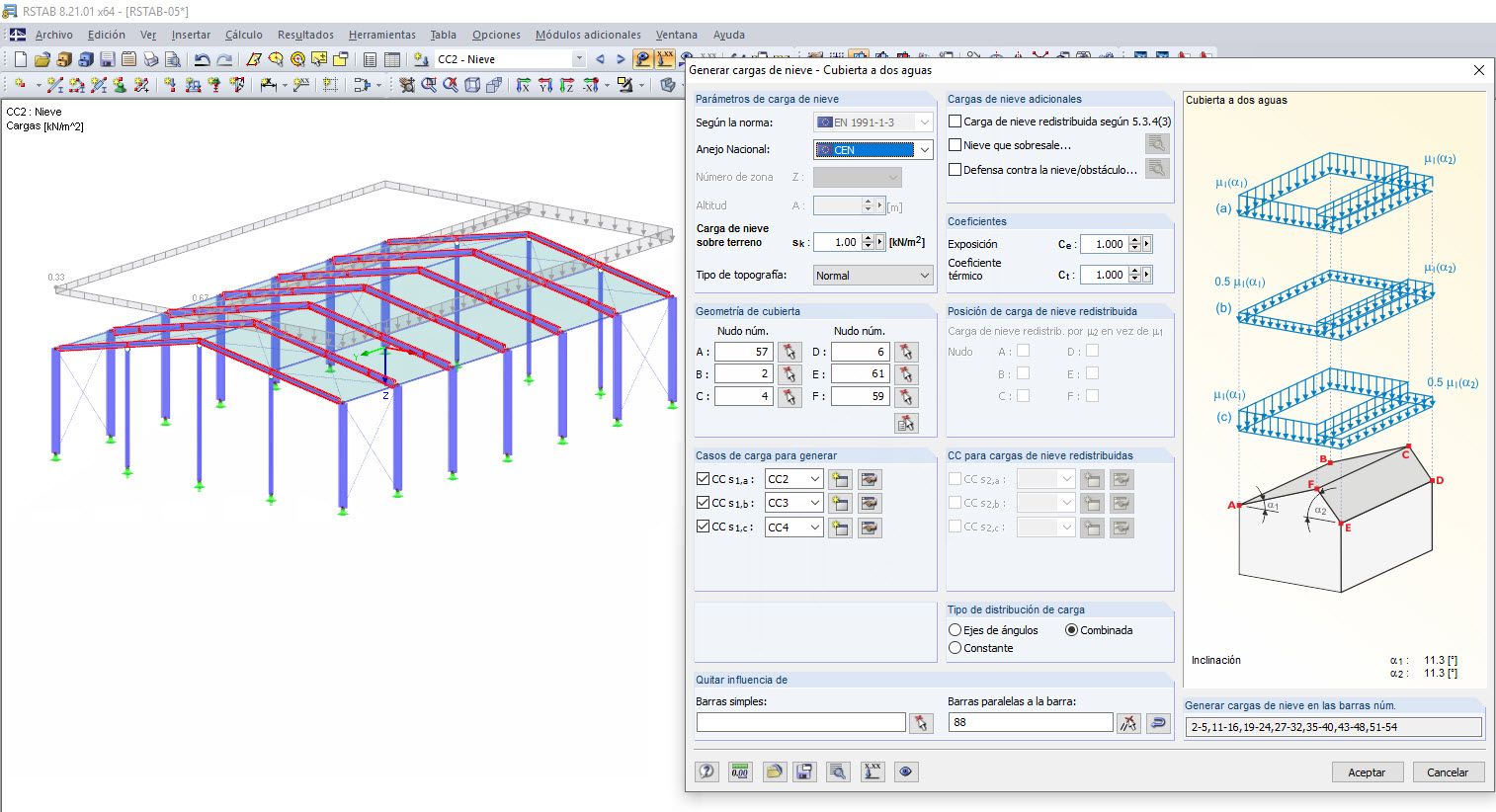Screen dimensions: 1496x812
Task: Select Combinada distribution option
Action: 1072,630
